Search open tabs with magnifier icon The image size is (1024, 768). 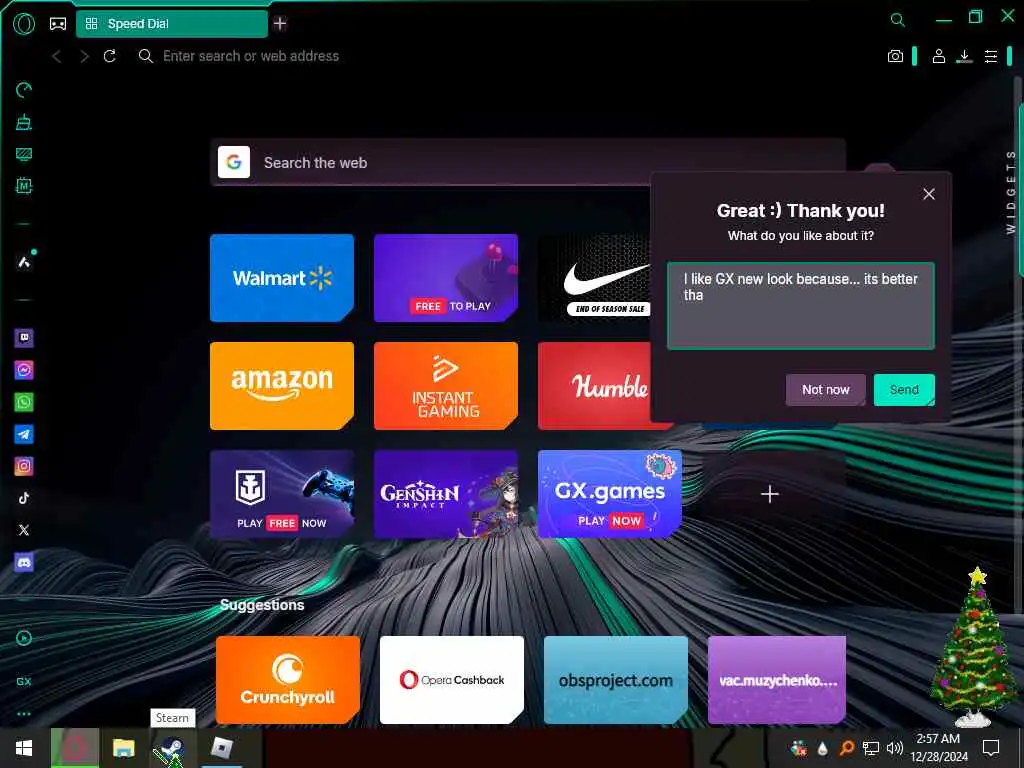[x=898, y=20]
